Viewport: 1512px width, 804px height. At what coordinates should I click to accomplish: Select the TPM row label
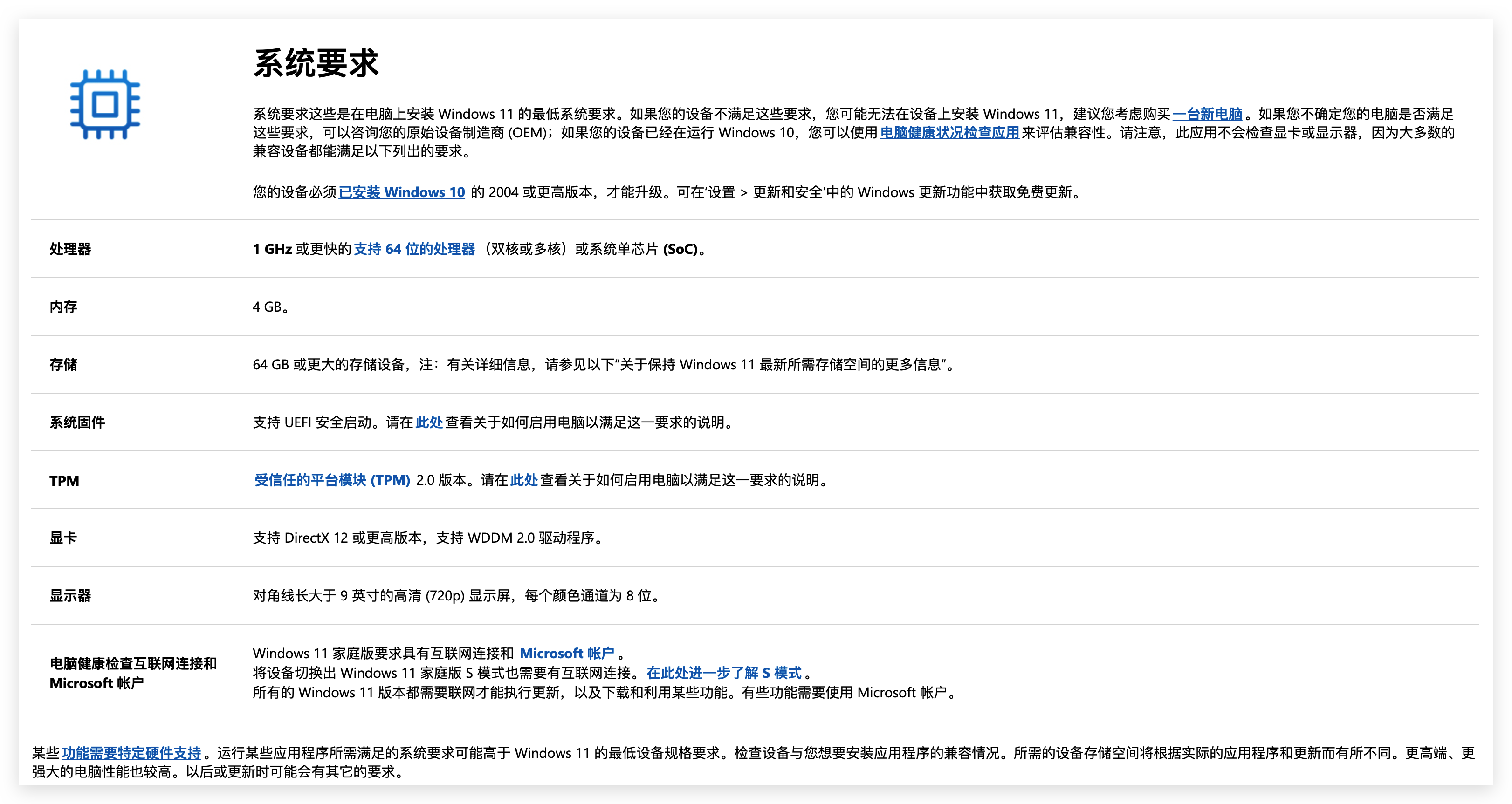coord(64,481)
